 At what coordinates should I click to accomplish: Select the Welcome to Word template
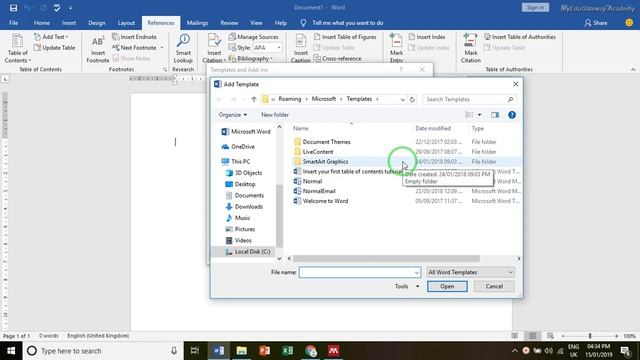[325, 201]
